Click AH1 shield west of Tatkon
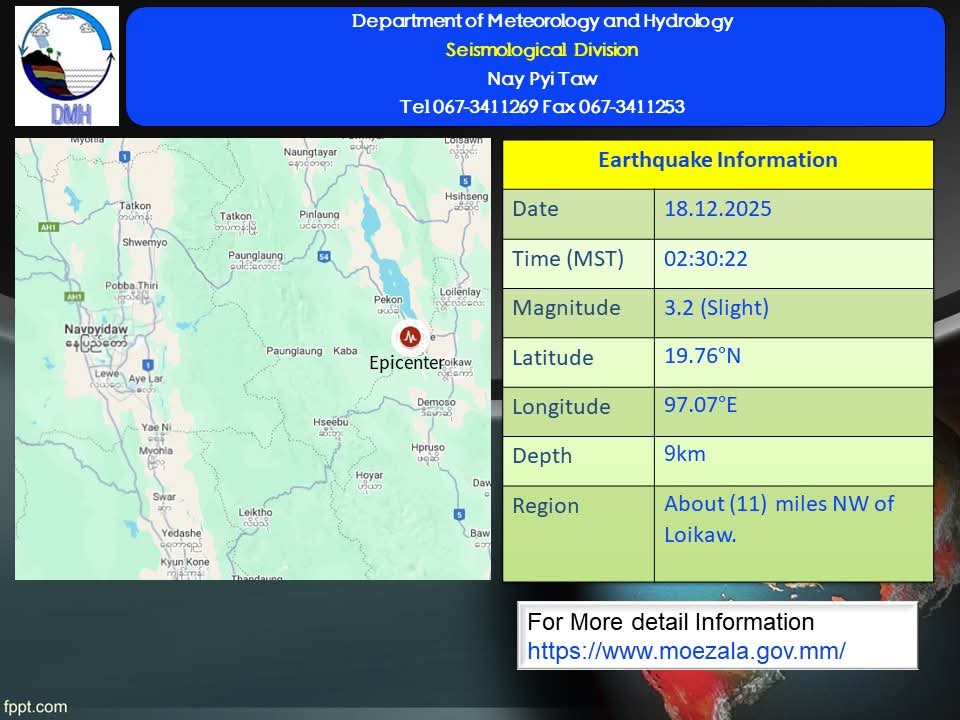Image resolution: width=960 pixels, height=720 pixels. coord(49,227)
